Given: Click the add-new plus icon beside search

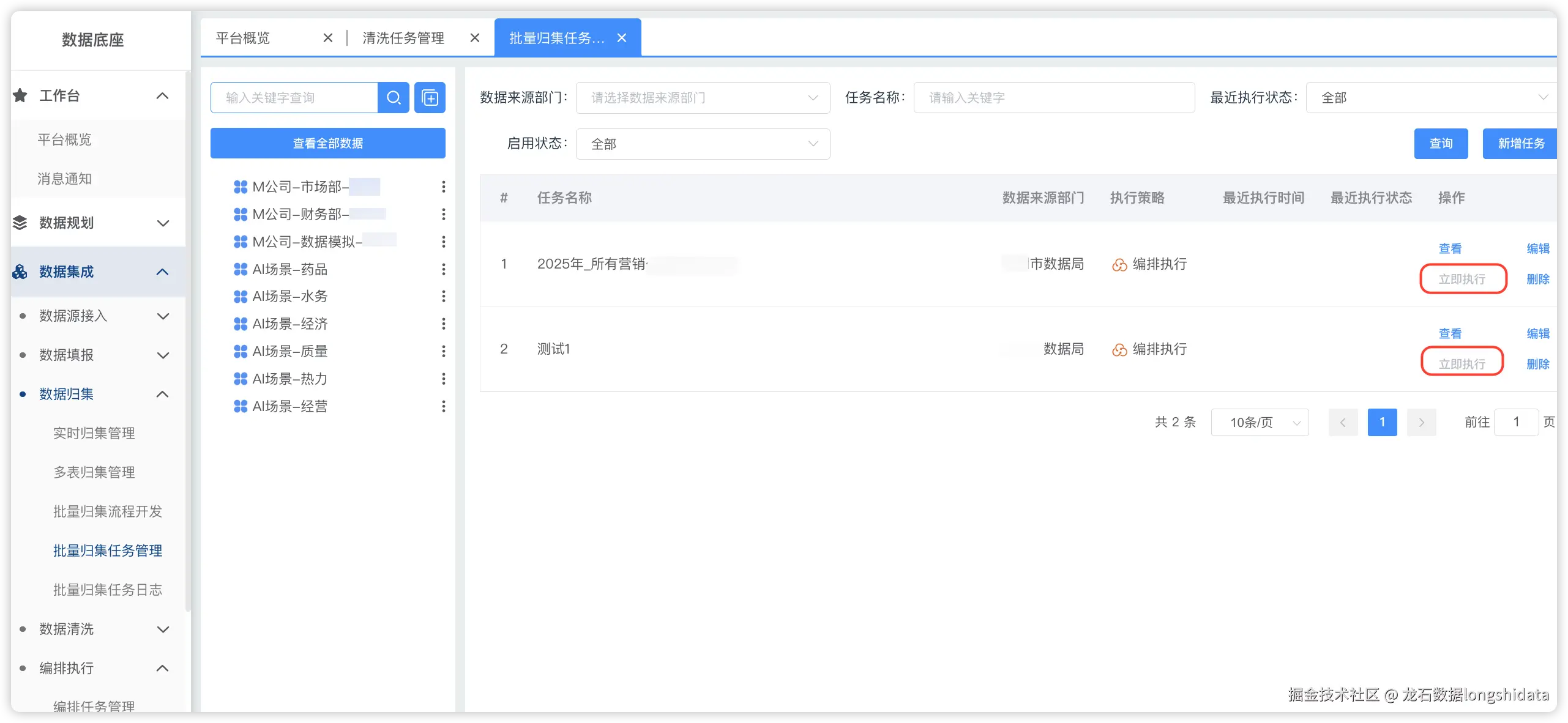Looking at the screenshot, I should [430, 98].
